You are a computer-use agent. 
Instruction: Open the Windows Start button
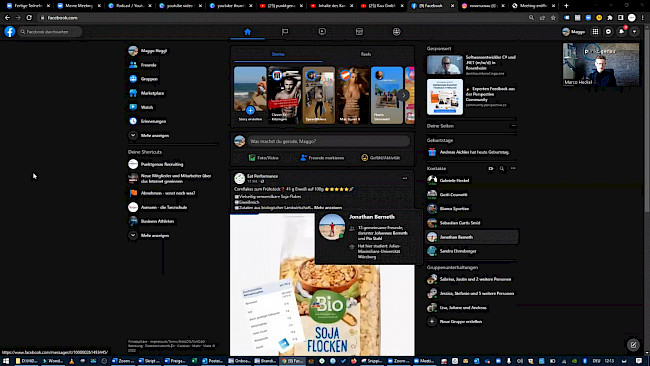click(x=6, y=361)
